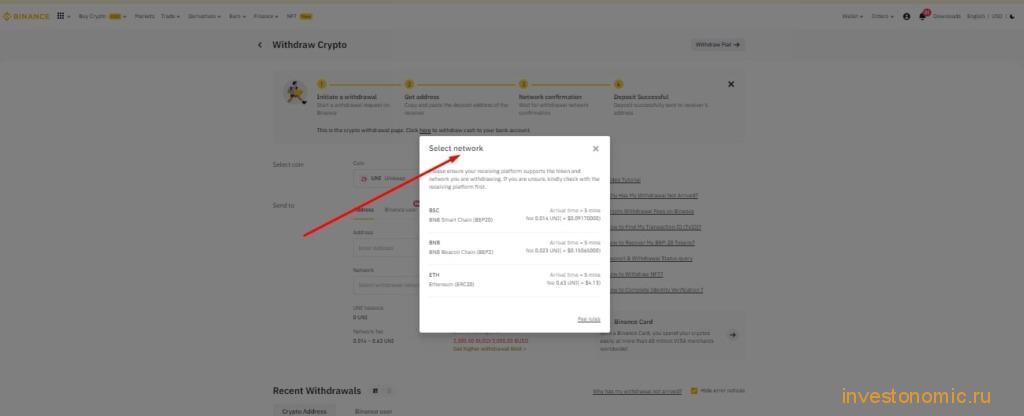The image size is (1024, 416).
Task: Close the Select network dialog
Action: (x=596, y=149)
